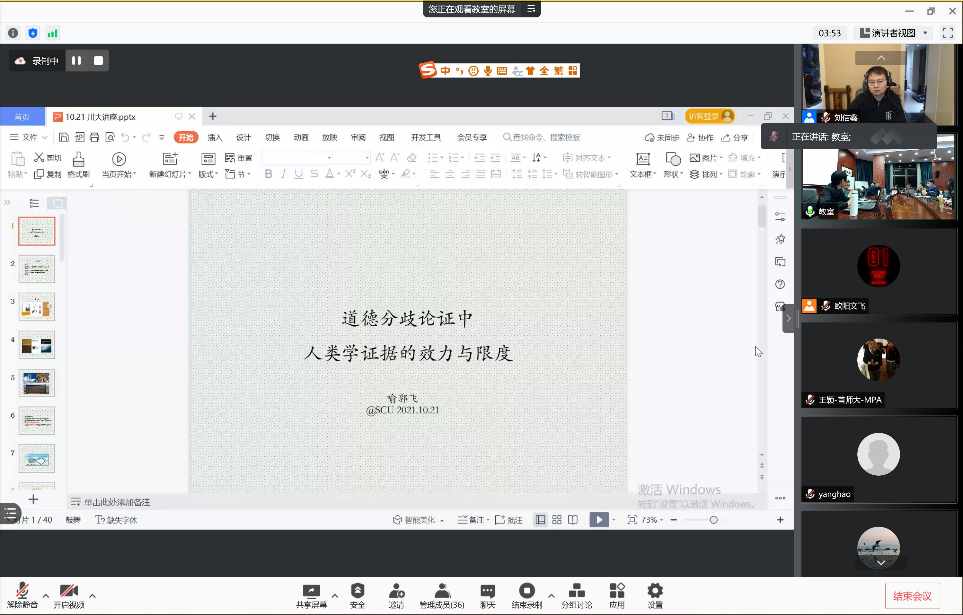Turn on camera with 开启视频 button
This screenshot has height=615, width=963.
click(x=69, y=593)
